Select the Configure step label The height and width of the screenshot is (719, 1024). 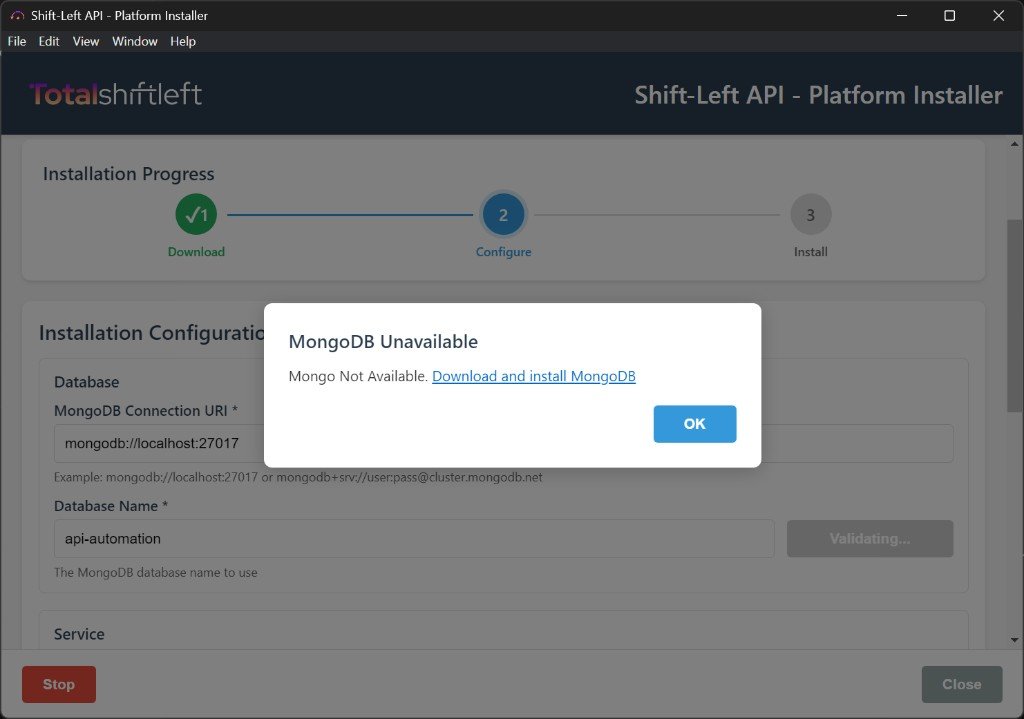(x=503, y=252)
